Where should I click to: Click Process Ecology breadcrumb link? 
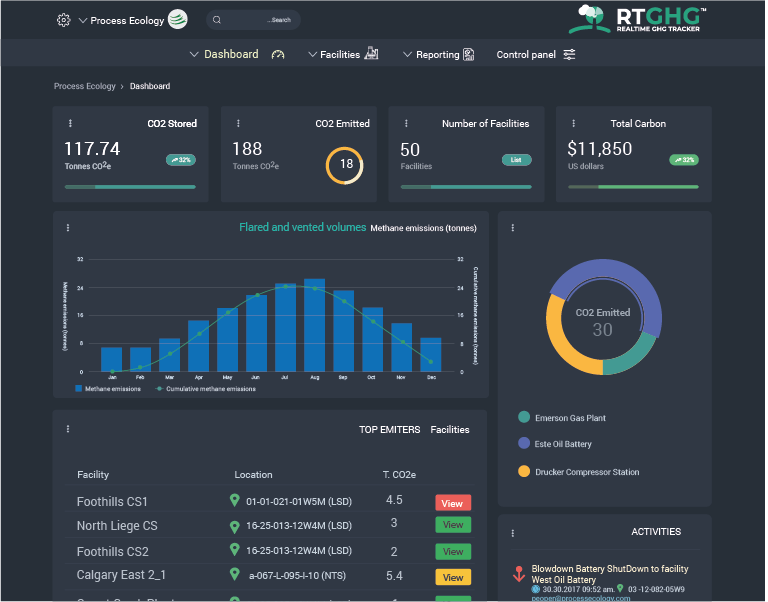pyautogui.click(x=85, y=86)
